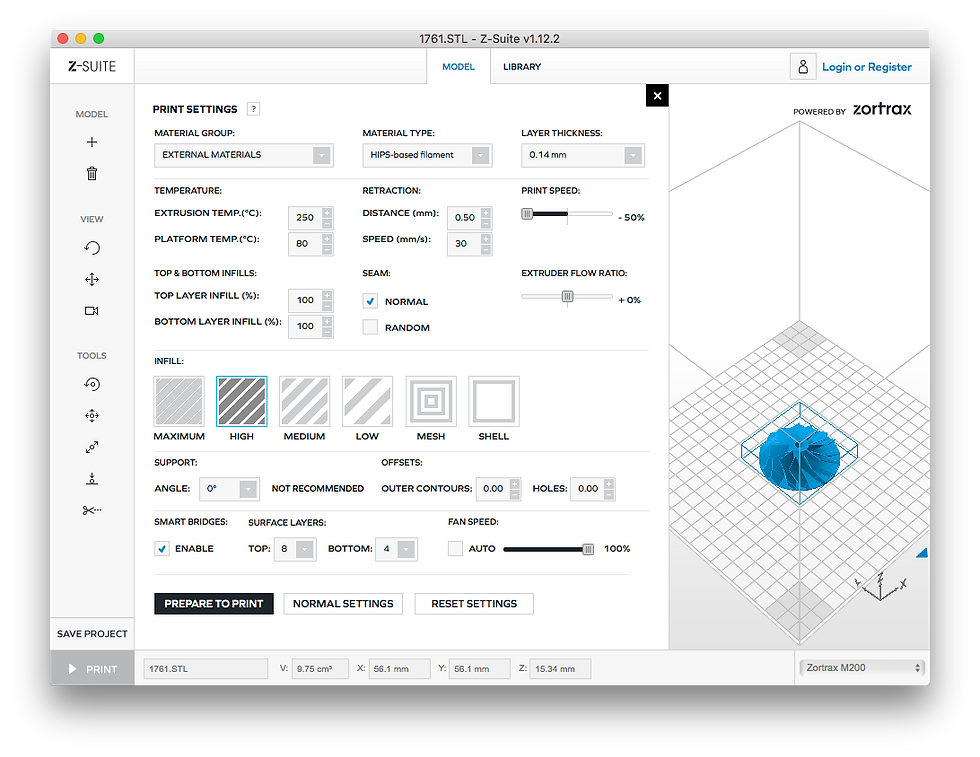Select the split scissors tool
Viewport: 980px width, 757px height.
pyautogui.click(x=92, y=510)
